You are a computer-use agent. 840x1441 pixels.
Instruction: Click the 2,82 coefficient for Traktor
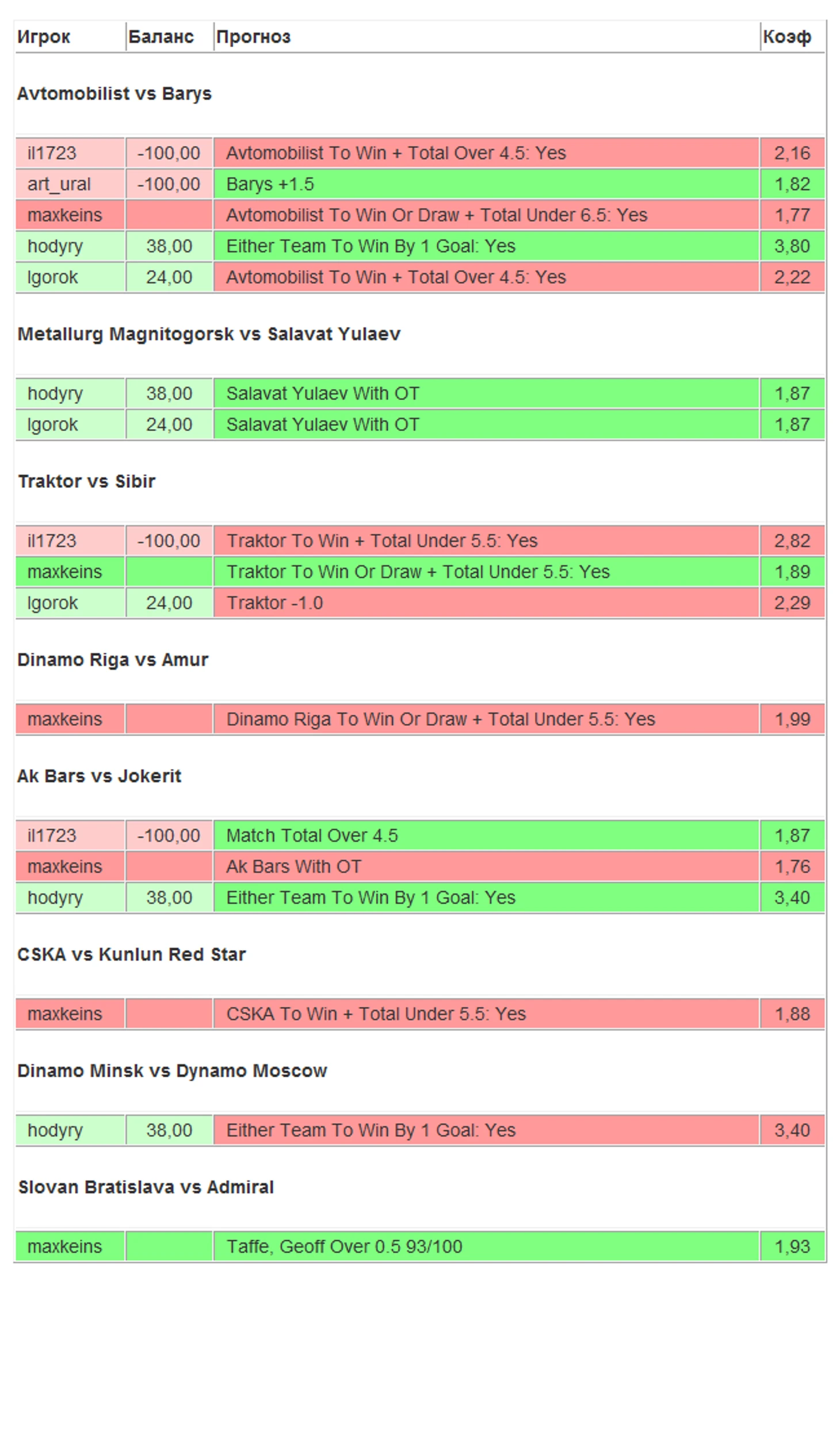click(792, 541)
